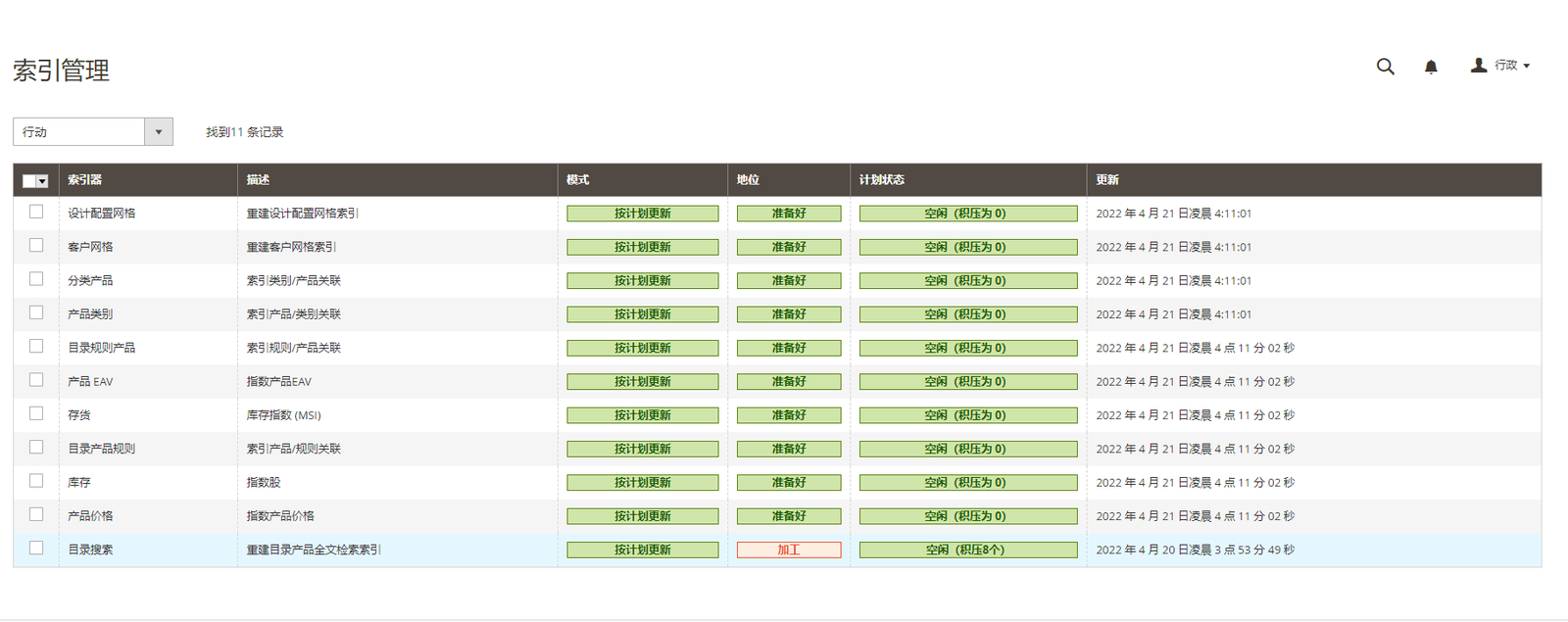Check the 设计配置网格 row checkbox
The image size is (1568, 622).
[36, 212]
